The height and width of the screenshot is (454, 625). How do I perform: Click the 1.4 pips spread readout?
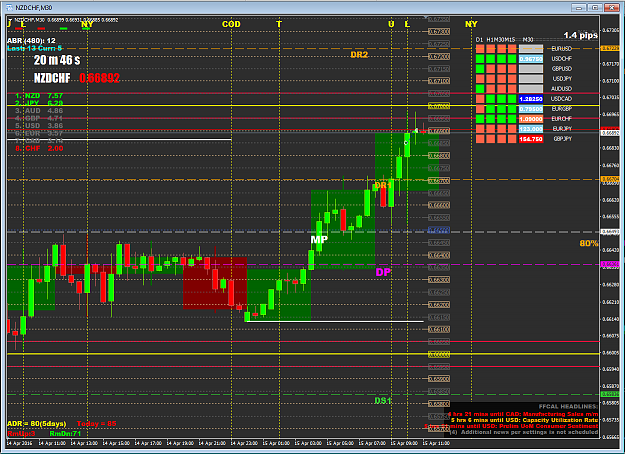coord(580,35)
